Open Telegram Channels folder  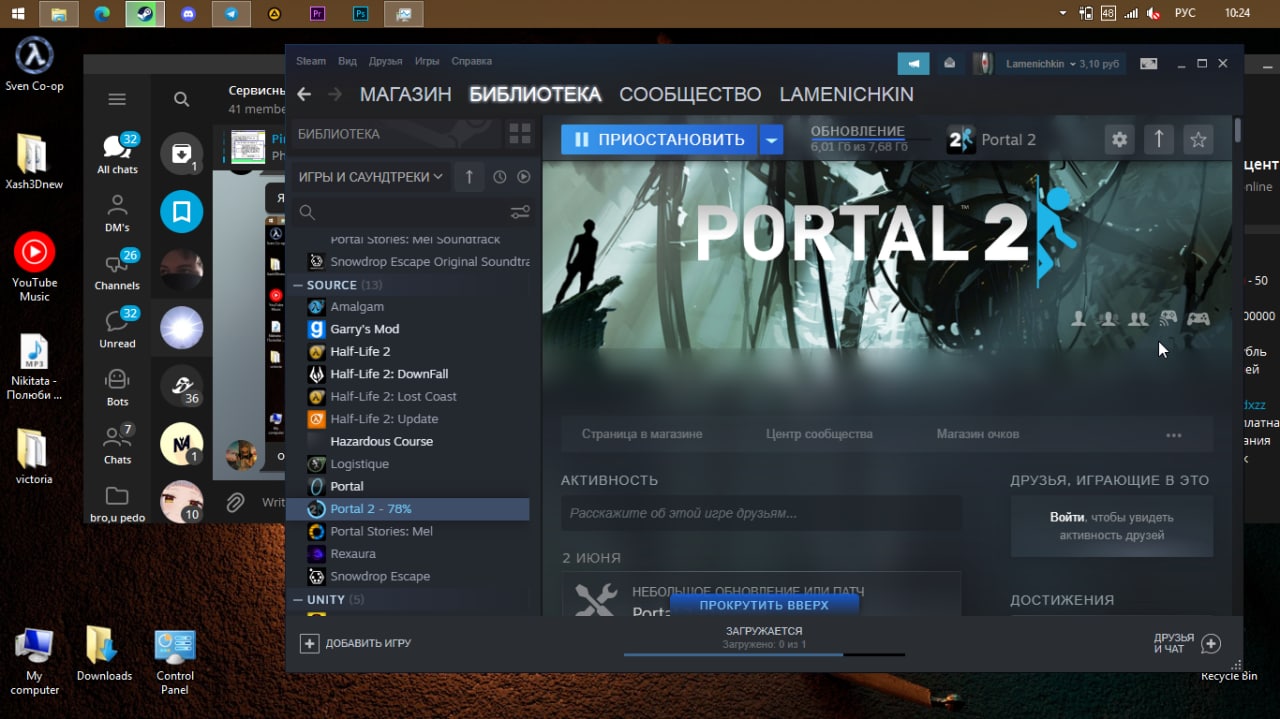[117, 268]
